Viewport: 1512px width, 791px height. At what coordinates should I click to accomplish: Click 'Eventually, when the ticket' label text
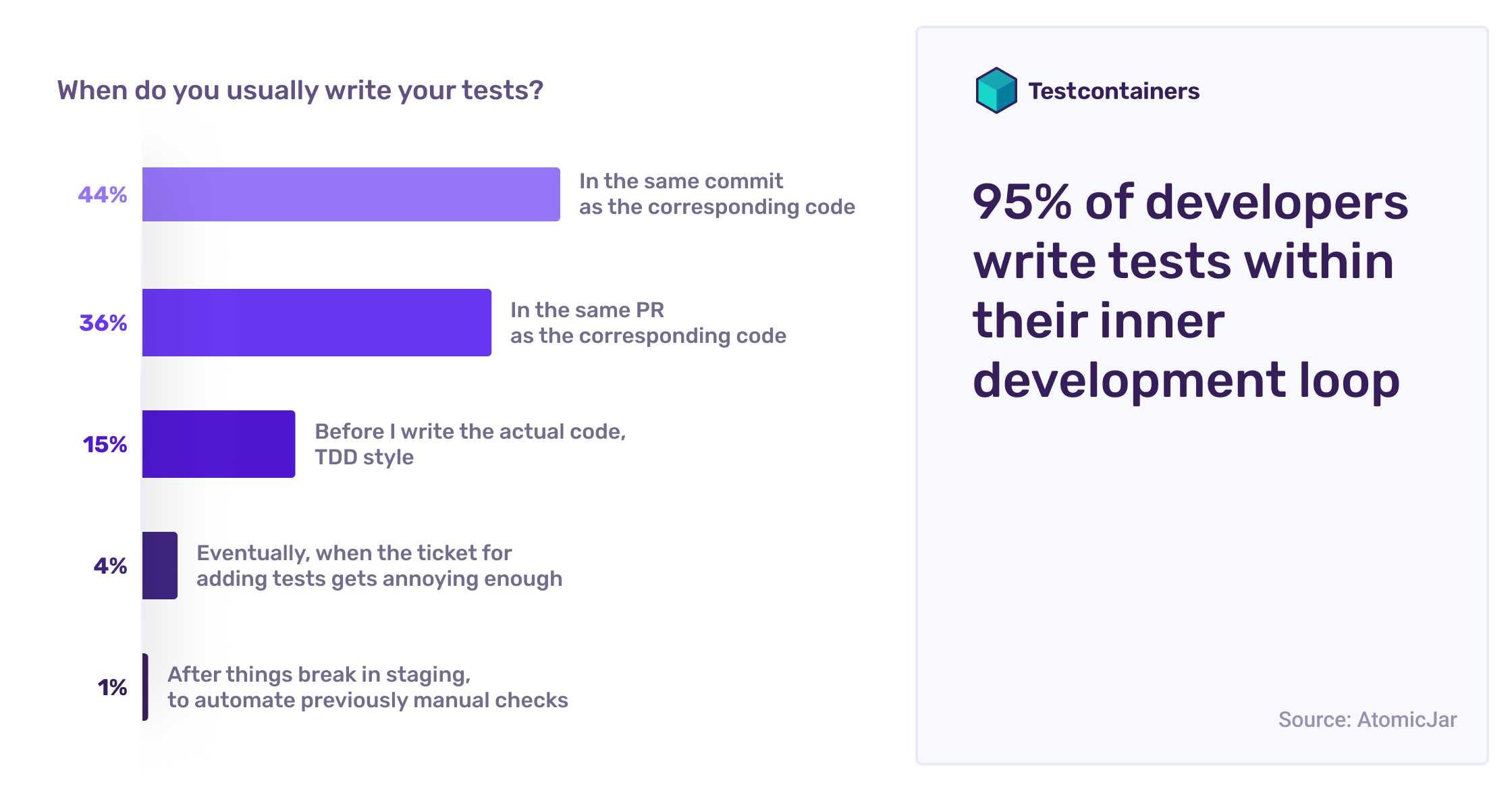click(379, 566)
